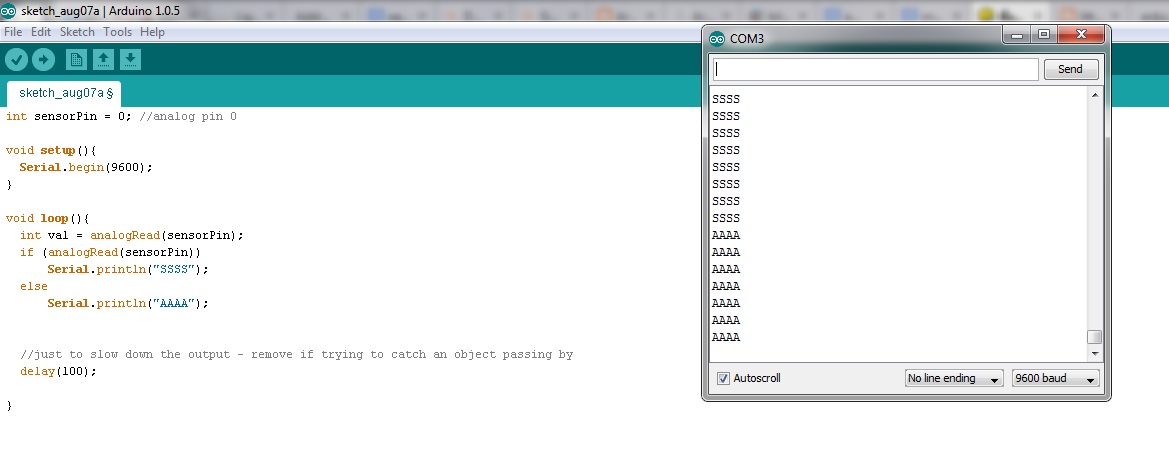Click the Serial.println("AAAA"); line
Viewport: 1169px width, 461px height.
(128, 304)
